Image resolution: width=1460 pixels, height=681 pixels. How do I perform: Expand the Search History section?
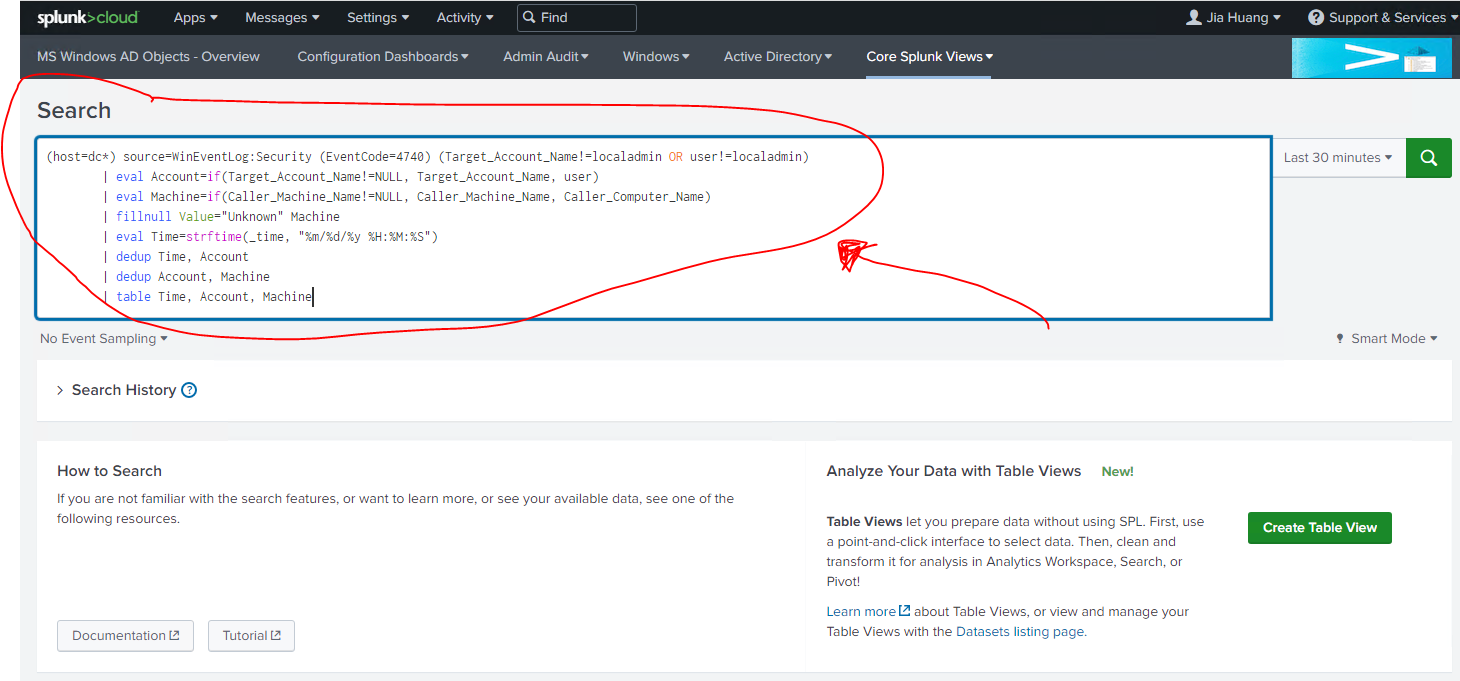tap(60, 390)
